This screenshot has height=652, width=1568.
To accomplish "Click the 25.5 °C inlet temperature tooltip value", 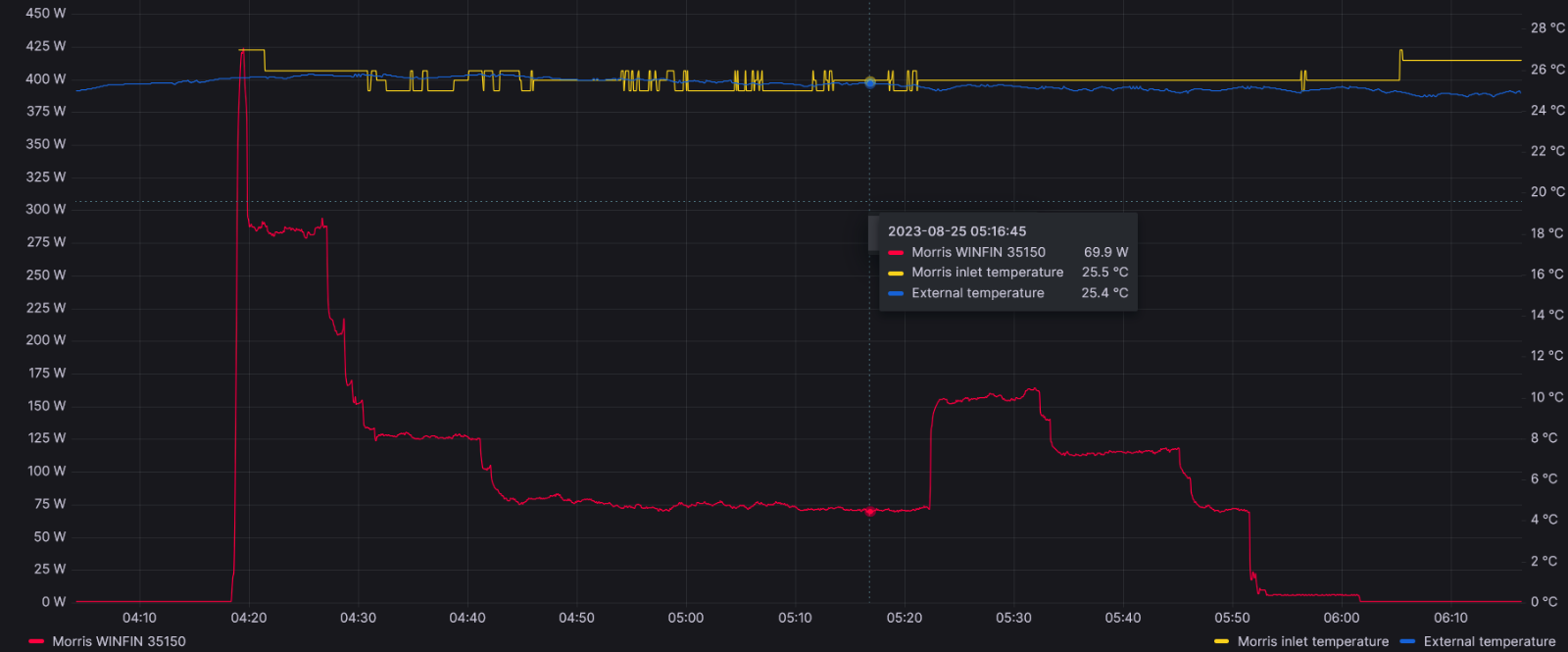I will (x=1104, y=273).
